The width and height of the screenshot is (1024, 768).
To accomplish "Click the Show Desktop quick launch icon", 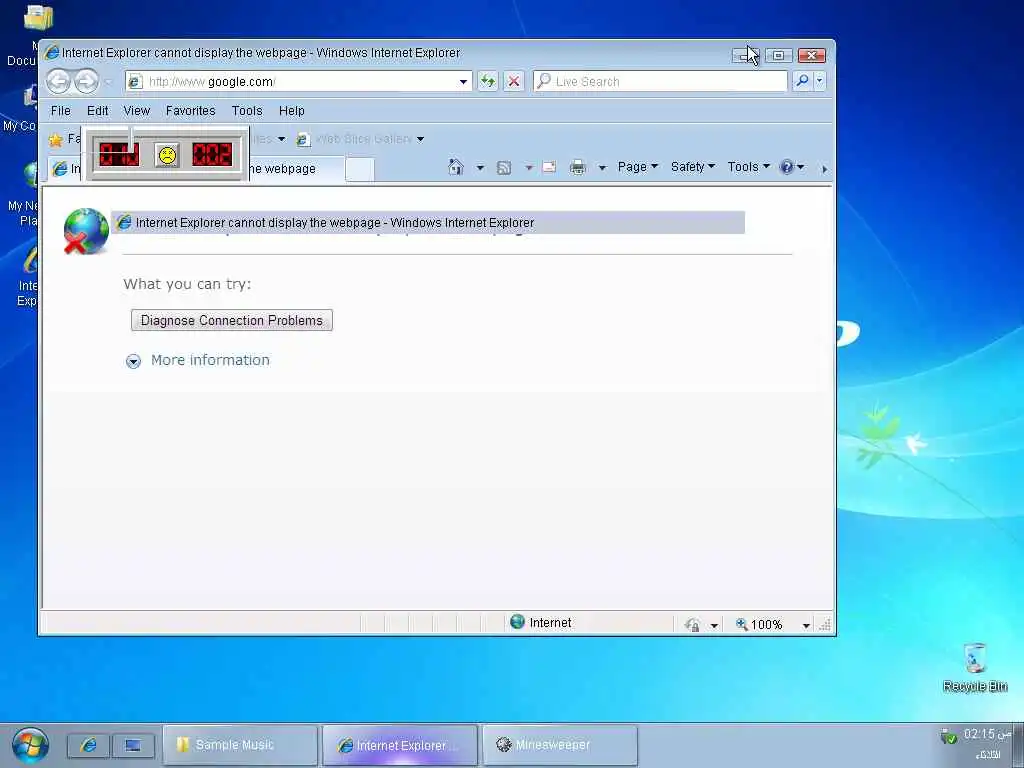I will [133, 745].
